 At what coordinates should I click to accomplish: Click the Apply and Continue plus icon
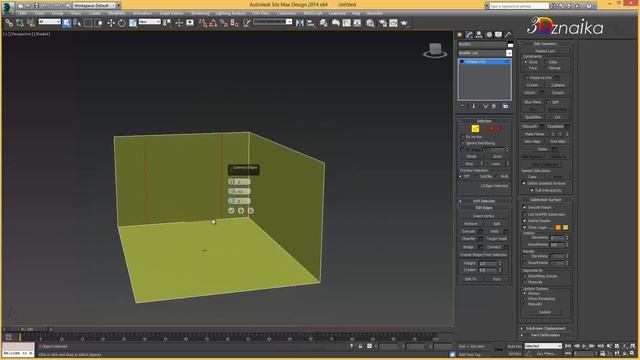pos(241,211)
